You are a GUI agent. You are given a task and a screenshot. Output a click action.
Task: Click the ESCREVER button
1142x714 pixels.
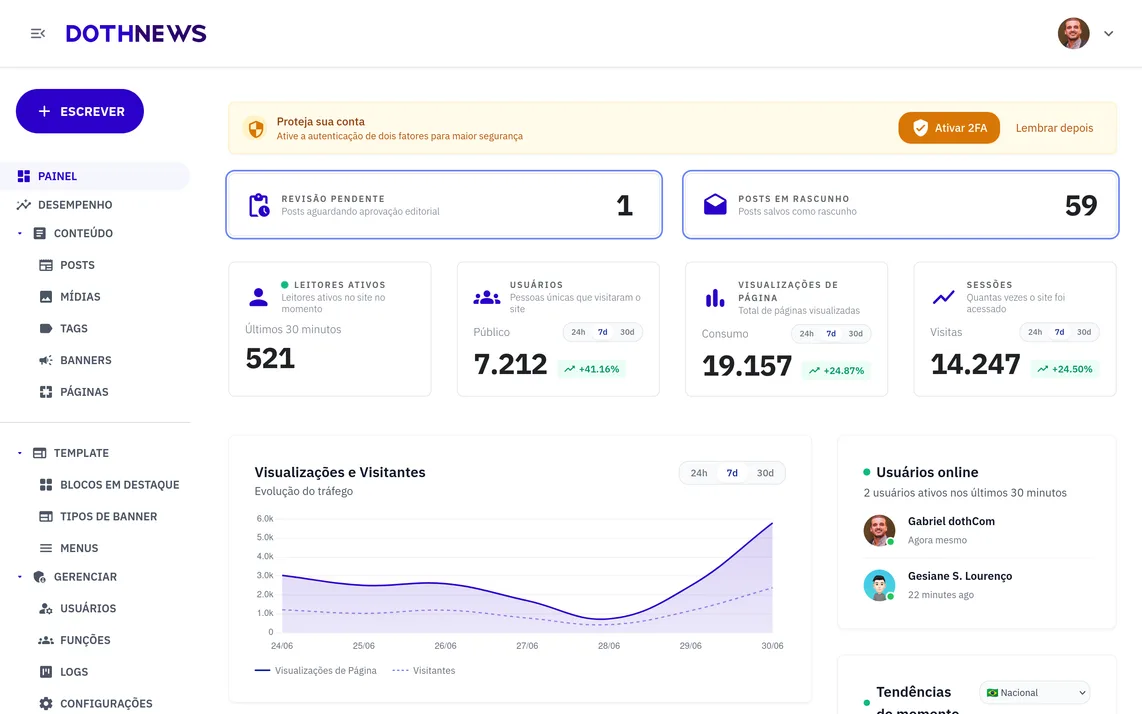point(80,111)
